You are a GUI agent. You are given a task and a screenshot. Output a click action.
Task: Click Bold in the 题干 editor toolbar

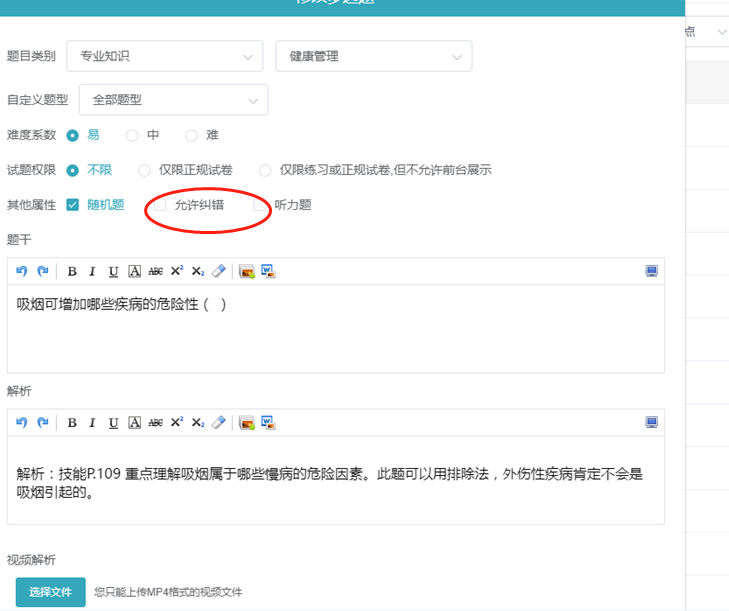72,271
